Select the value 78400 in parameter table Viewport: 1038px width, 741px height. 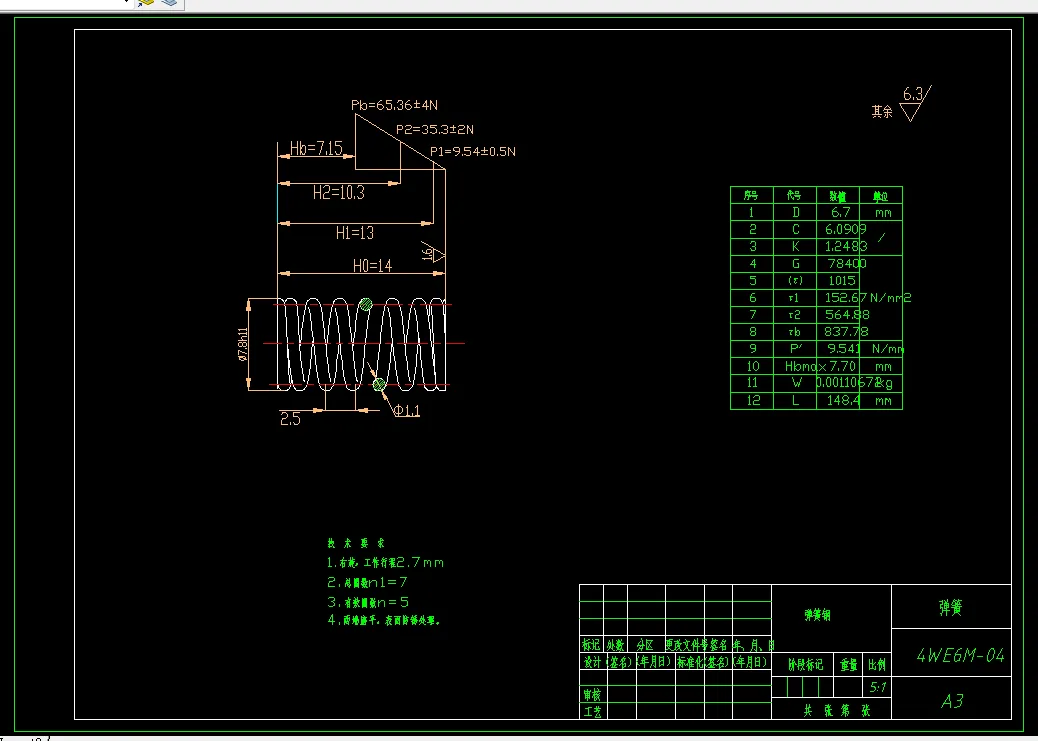click(846, 264)
